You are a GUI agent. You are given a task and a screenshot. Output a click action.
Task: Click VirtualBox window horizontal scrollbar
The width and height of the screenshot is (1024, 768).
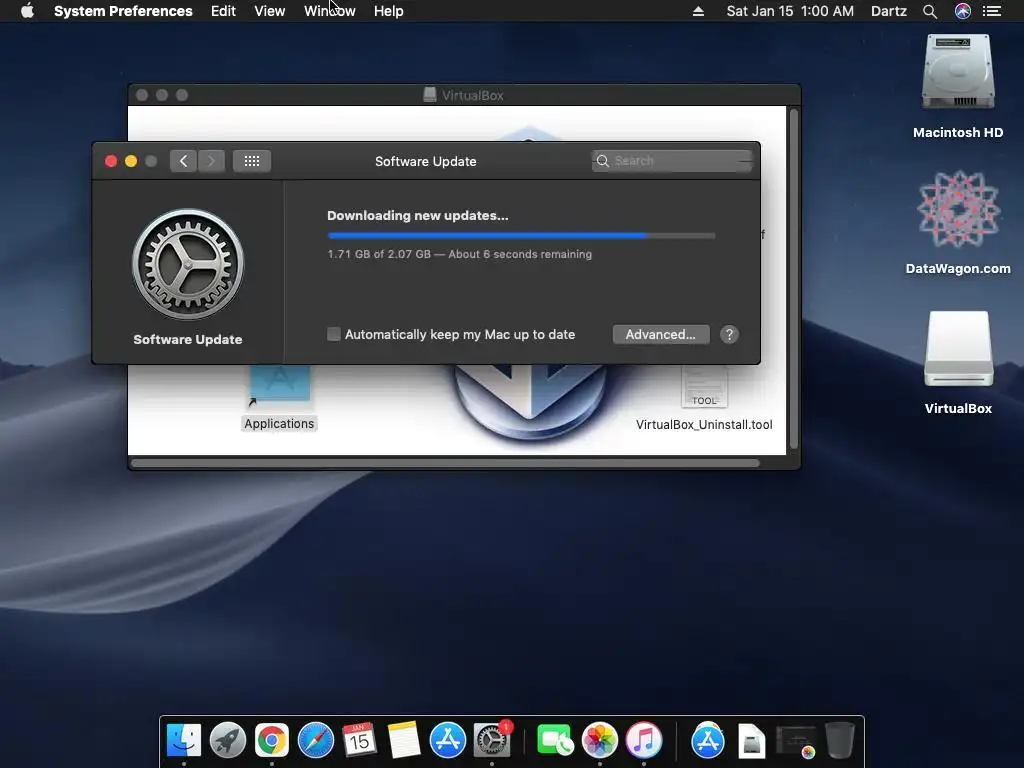click(x=445, y=463)
